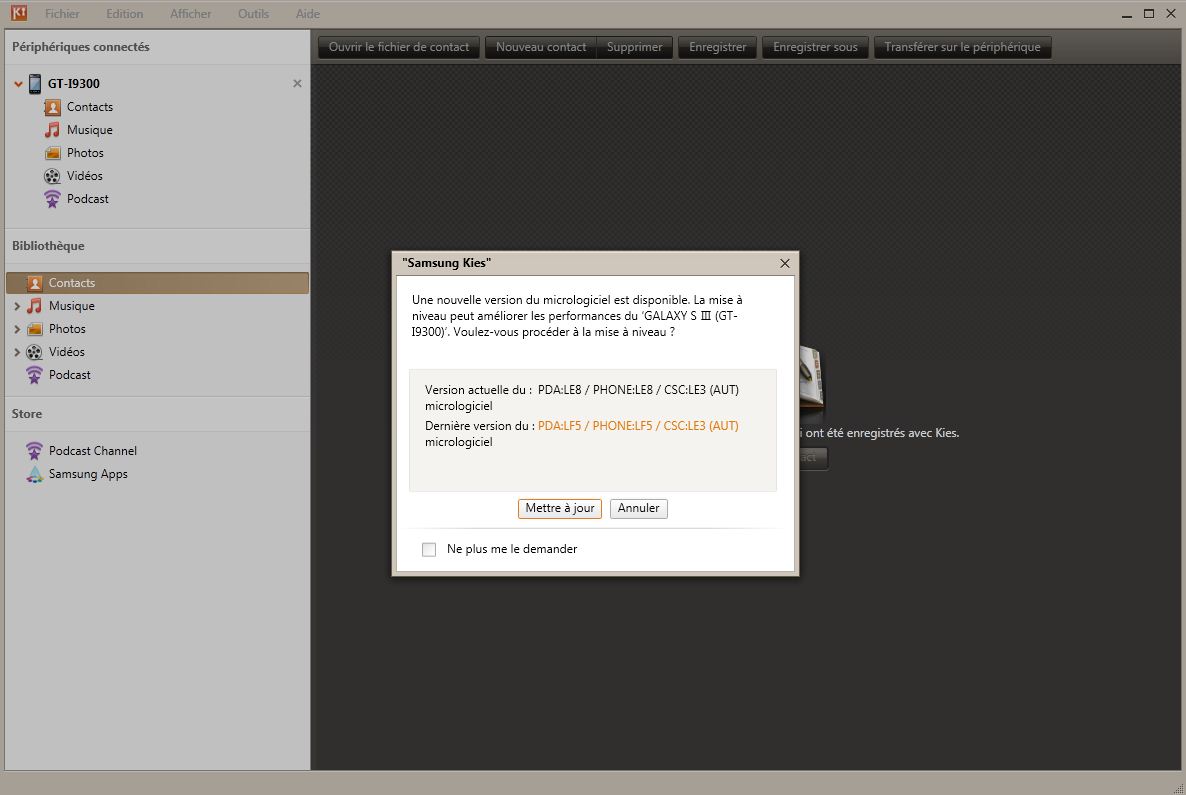Image resolution: width=1186 pixels, height=795 pixels.
Task: Click the 'Nouveau contact' toolbar button
Action: 541,47
